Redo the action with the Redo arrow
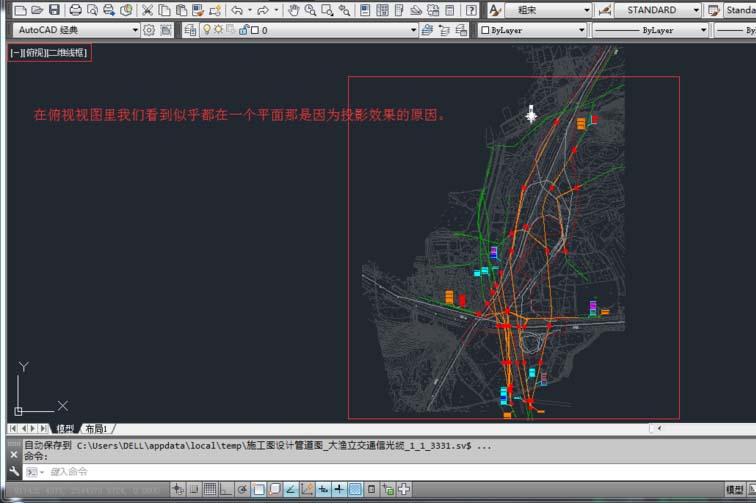The image size is (756, 503). 263,10
